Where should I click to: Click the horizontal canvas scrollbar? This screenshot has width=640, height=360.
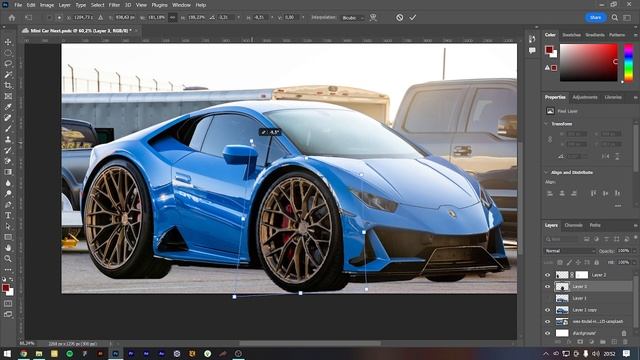[x=310, y=343]
